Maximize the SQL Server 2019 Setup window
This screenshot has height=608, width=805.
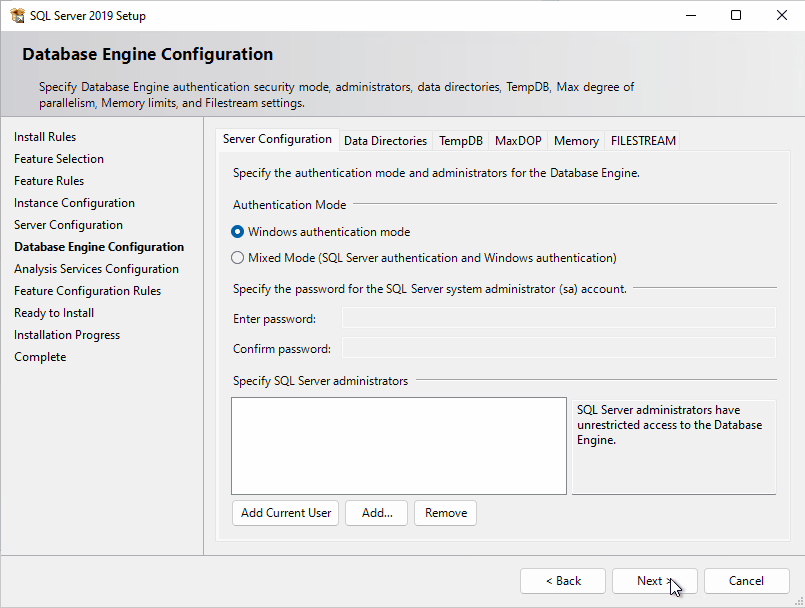736,15
